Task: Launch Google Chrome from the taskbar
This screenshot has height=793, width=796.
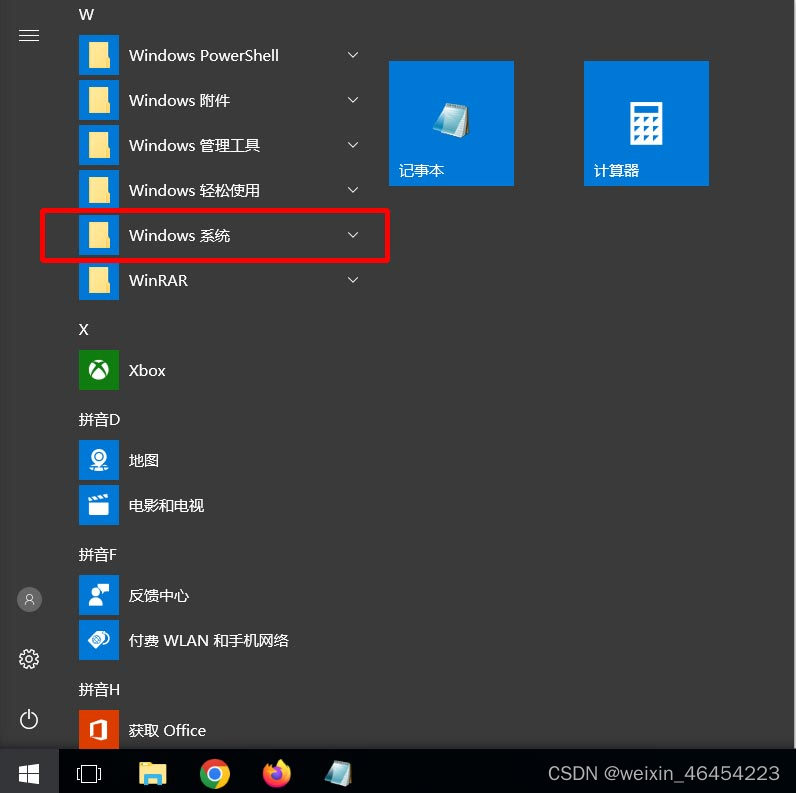Action: coord(215,774)
